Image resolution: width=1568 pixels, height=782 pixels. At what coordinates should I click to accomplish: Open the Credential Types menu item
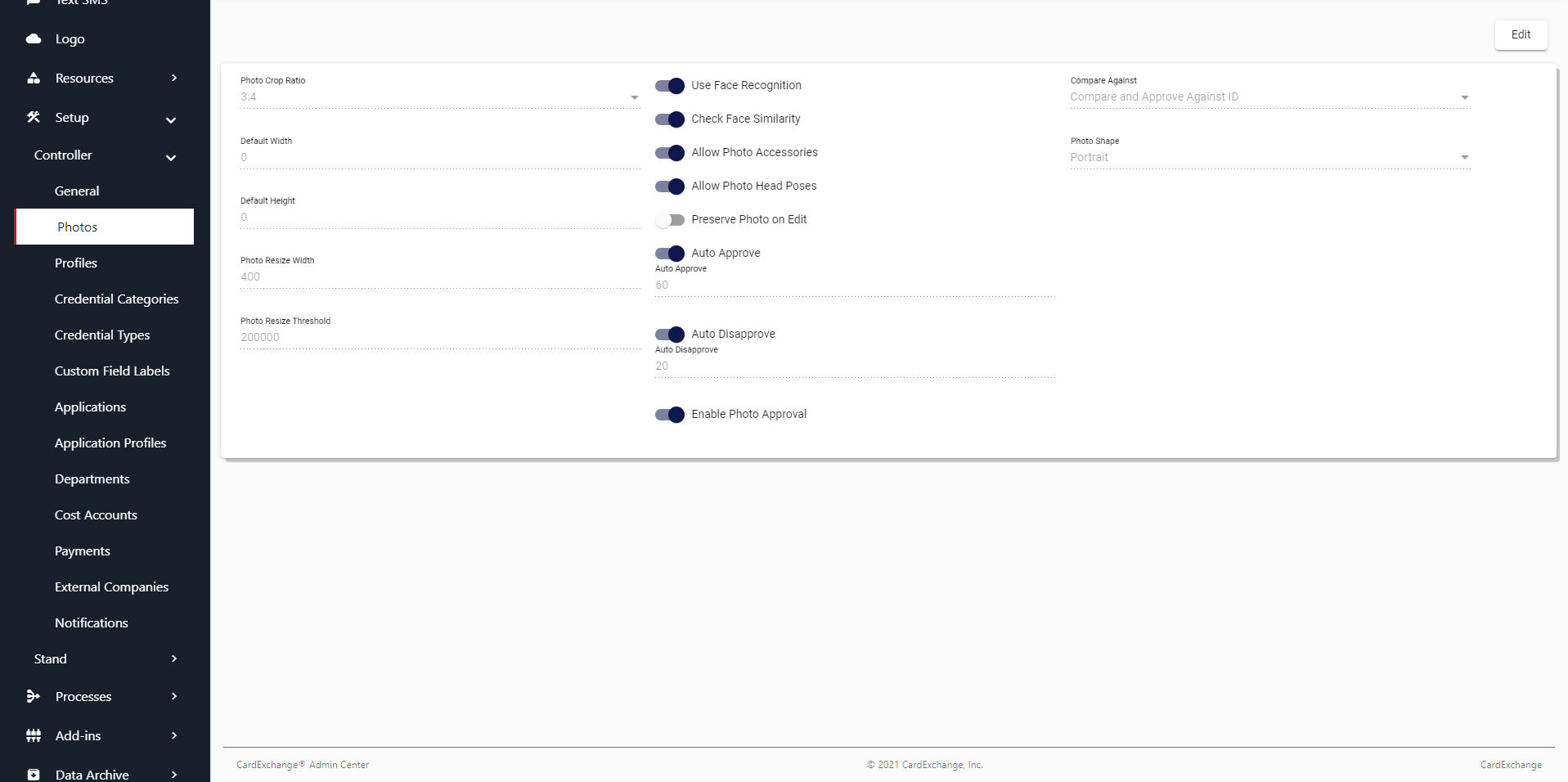(102, 335)
